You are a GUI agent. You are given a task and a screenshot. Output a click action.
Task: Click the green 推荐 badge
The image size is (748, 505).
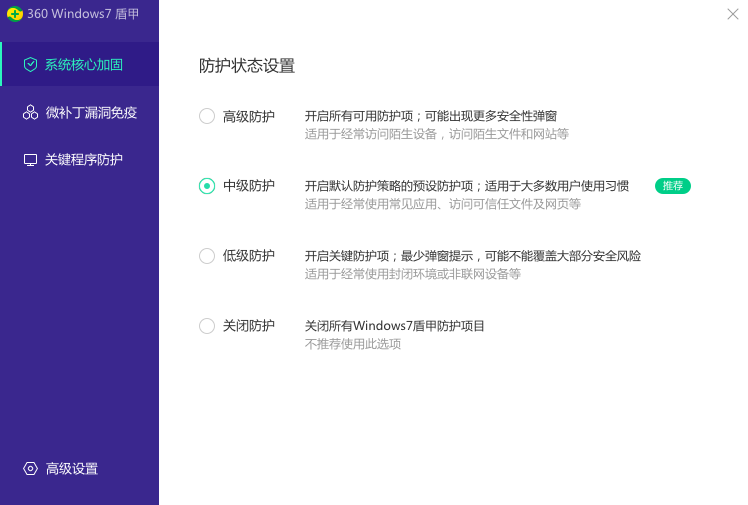(x=673, y=186)
